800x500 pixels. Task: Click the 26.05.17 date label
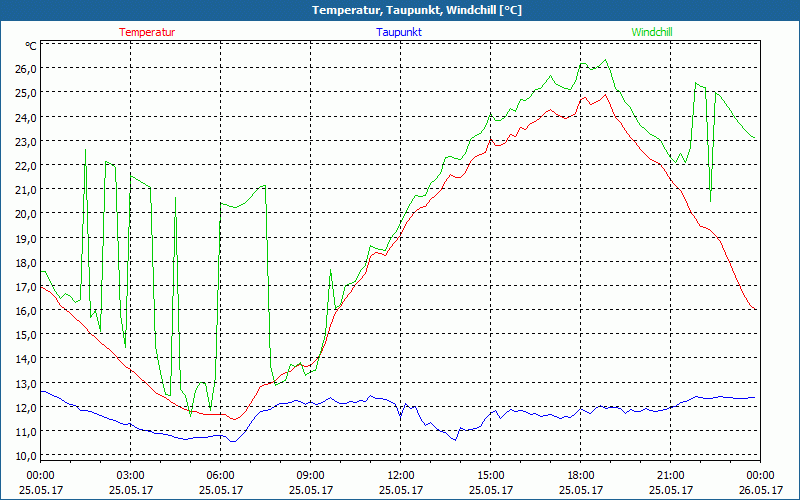click(761, 490)
